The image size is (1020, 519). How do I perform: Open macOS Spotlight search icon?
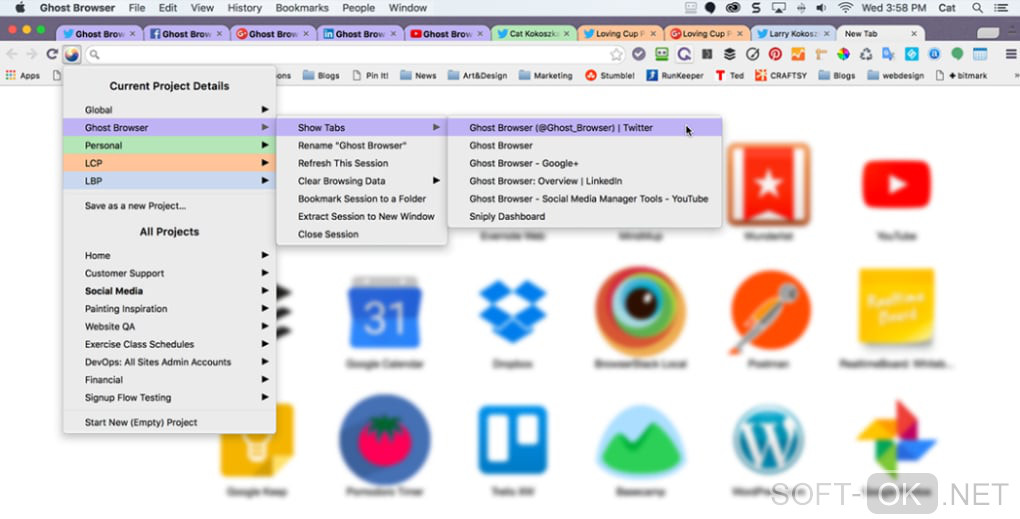(x=977, y=8)
